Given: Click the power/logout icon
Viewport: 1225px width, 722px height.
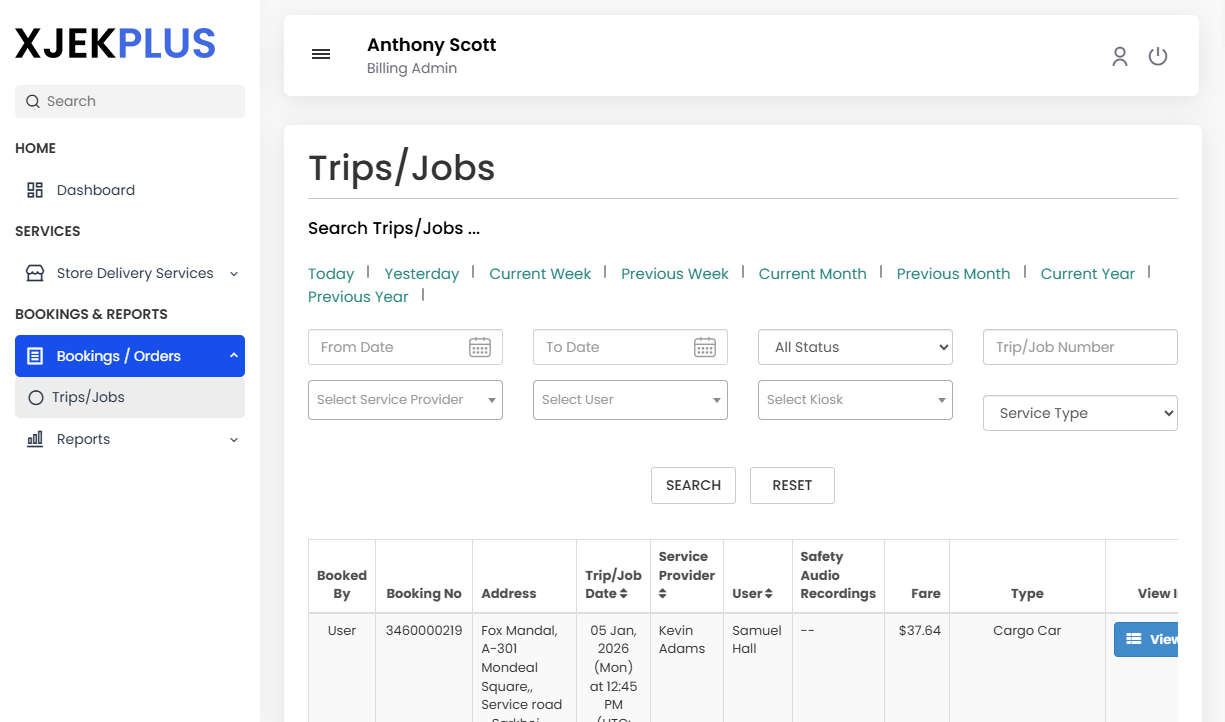Looking at the screenshot, I should pos(1158,56).
